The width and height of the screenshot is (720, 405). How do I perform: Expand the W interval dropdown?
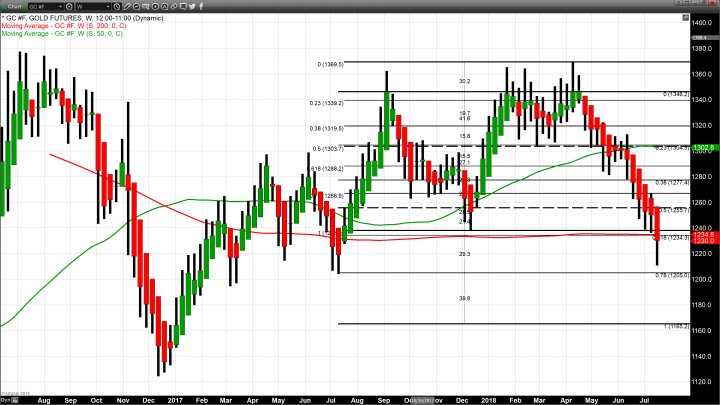coord(107,7)
